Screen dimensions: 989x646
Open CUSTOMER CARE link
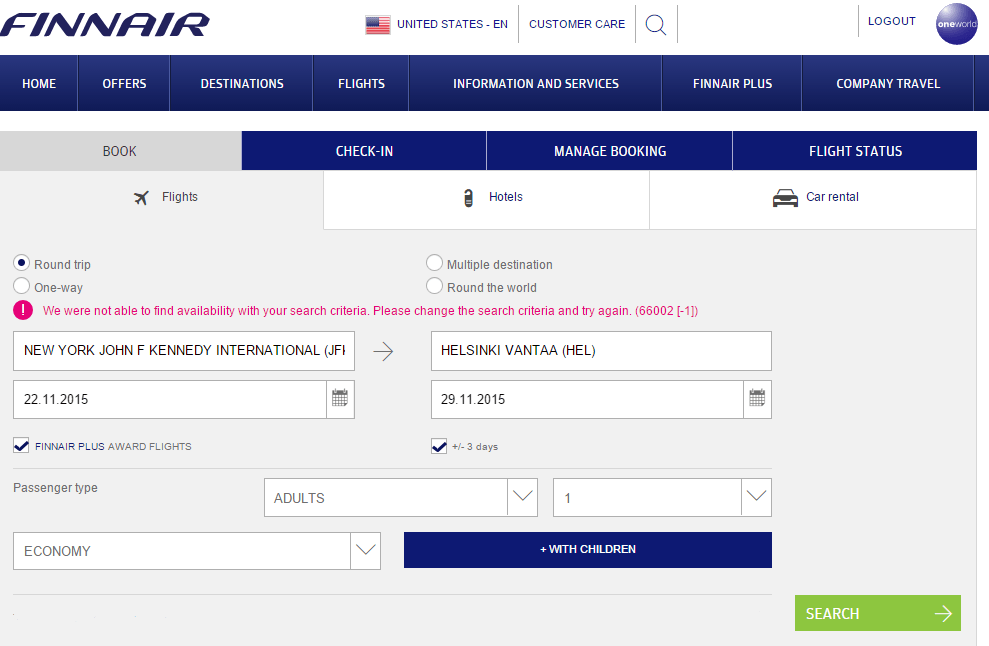click(577, 24)
